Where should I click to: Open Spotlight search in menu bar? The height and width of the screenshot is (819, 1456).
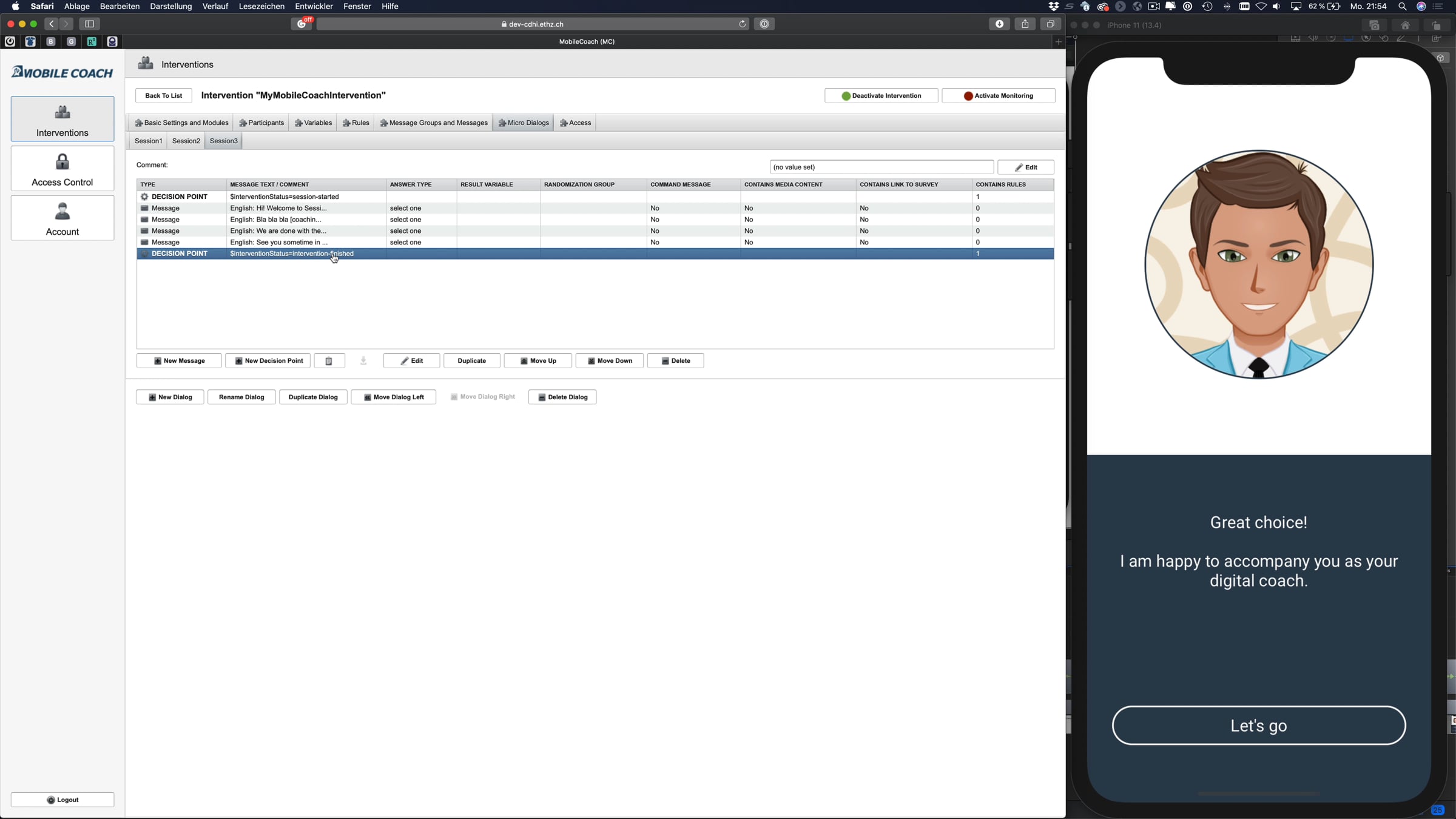click(x=1402, y=7)
